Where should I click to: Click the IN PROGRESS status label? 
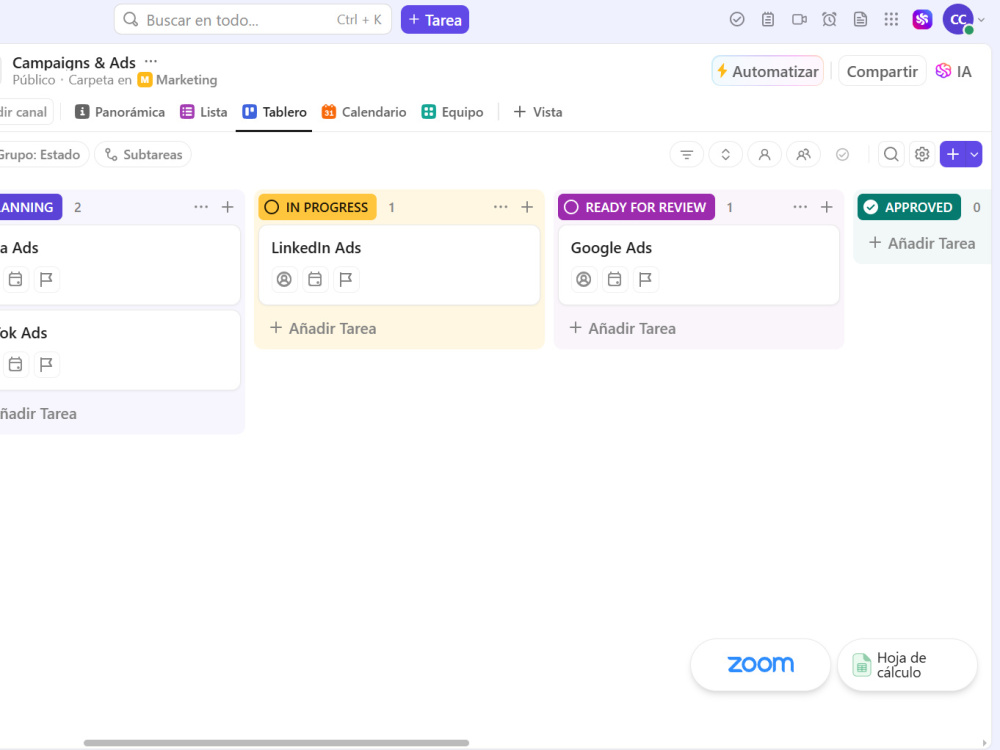(318, 207)
